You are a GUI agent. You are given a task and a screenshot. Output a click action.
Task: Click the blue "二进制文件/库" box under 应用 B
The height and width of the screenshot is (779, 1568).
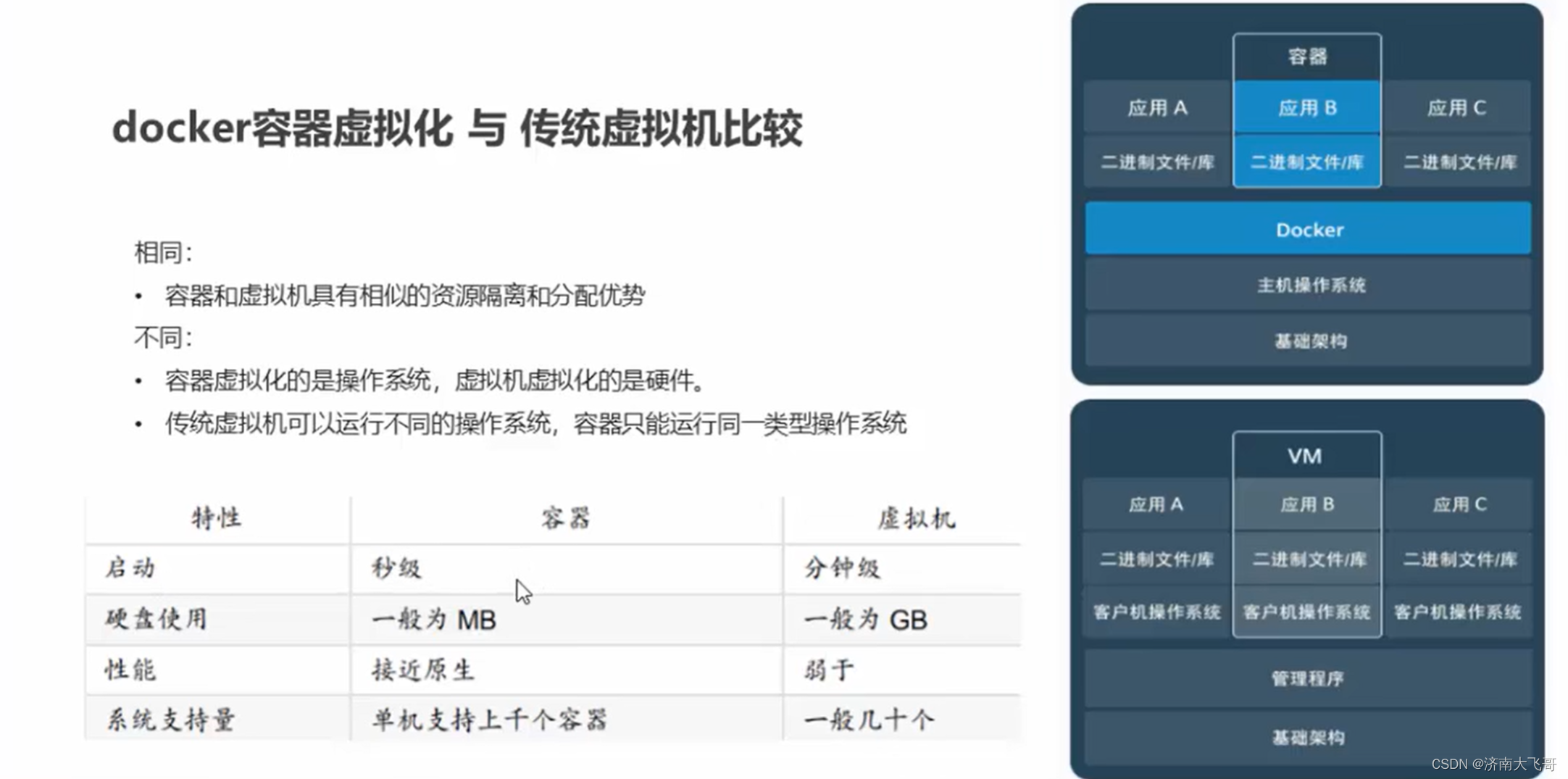pos(1307,162)
